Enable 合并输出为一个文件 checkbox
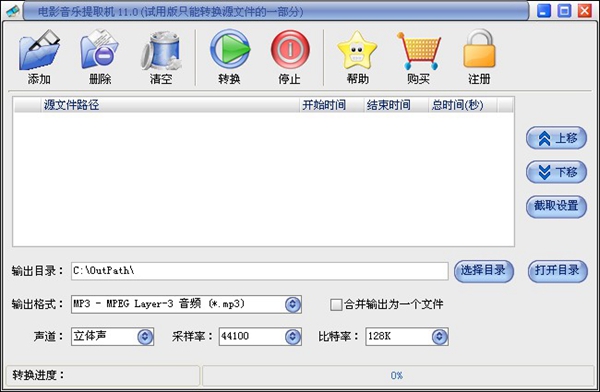 pyautogui.click(x=336, y=305)
